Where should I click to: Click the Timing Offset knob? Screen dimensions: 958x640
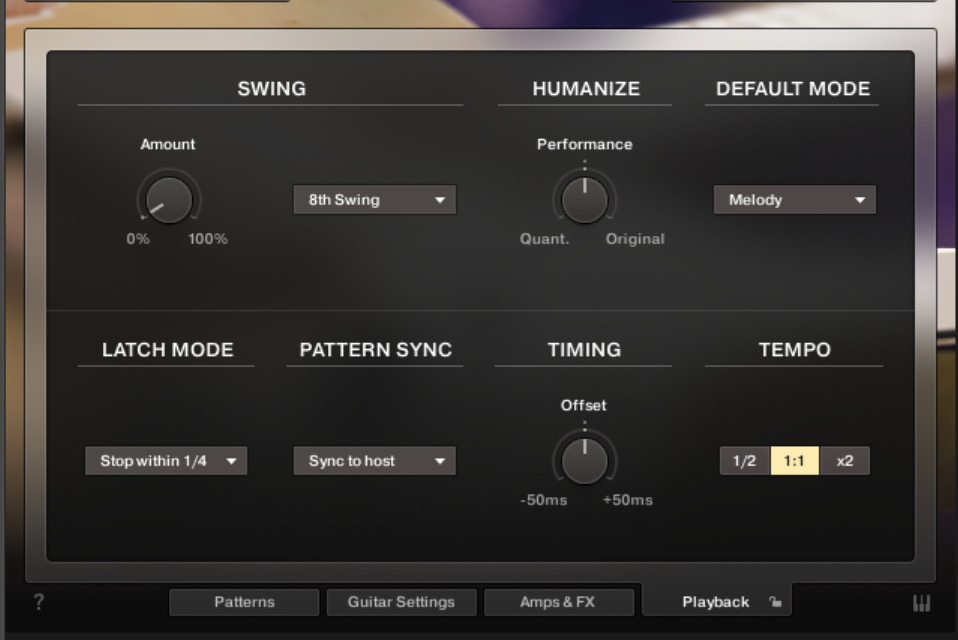coord(585,461)
